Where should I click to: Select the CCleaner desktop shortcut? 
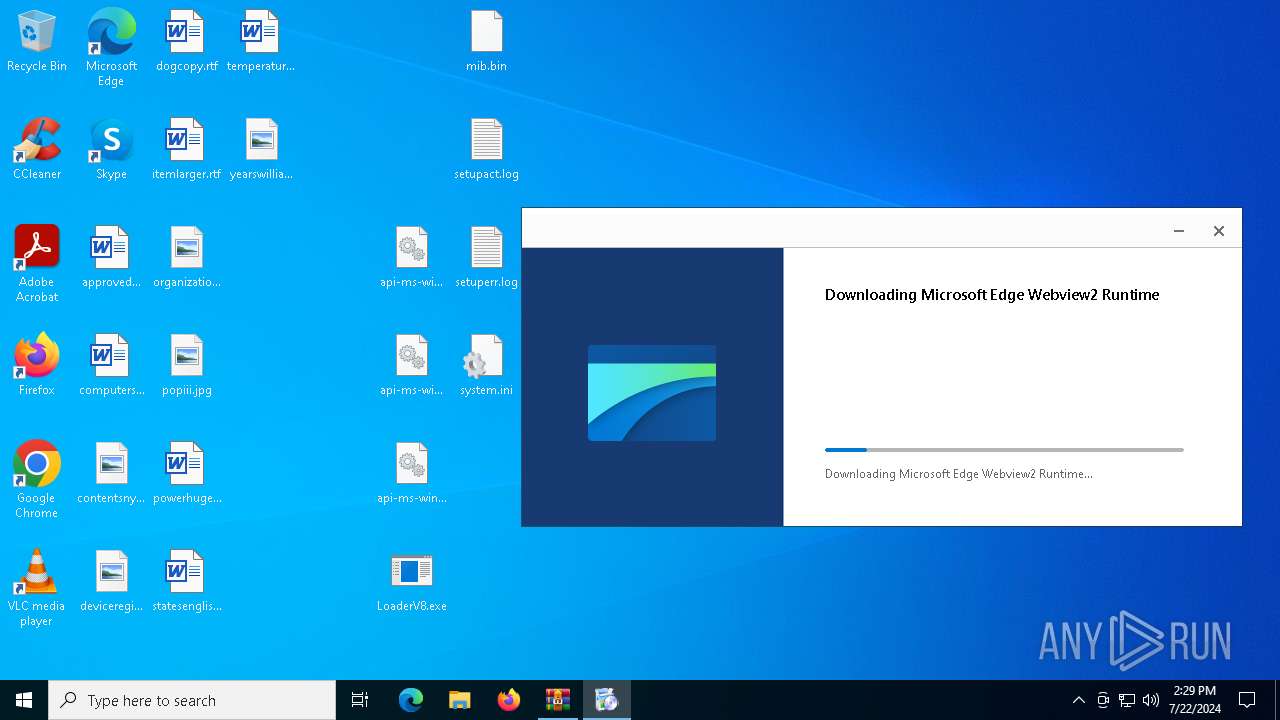click(37, 149)
